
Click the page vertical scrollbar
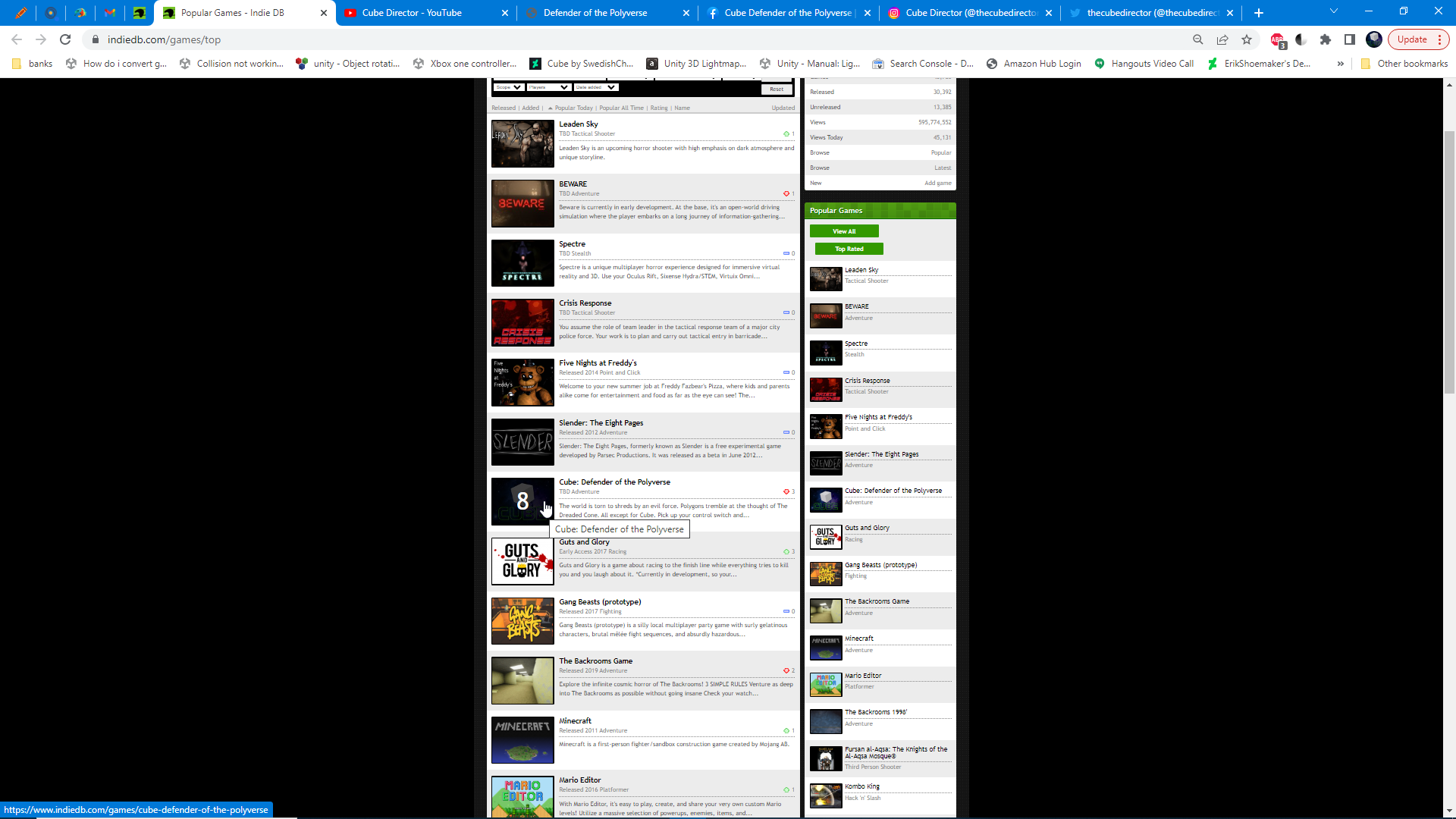(1449, 262)
